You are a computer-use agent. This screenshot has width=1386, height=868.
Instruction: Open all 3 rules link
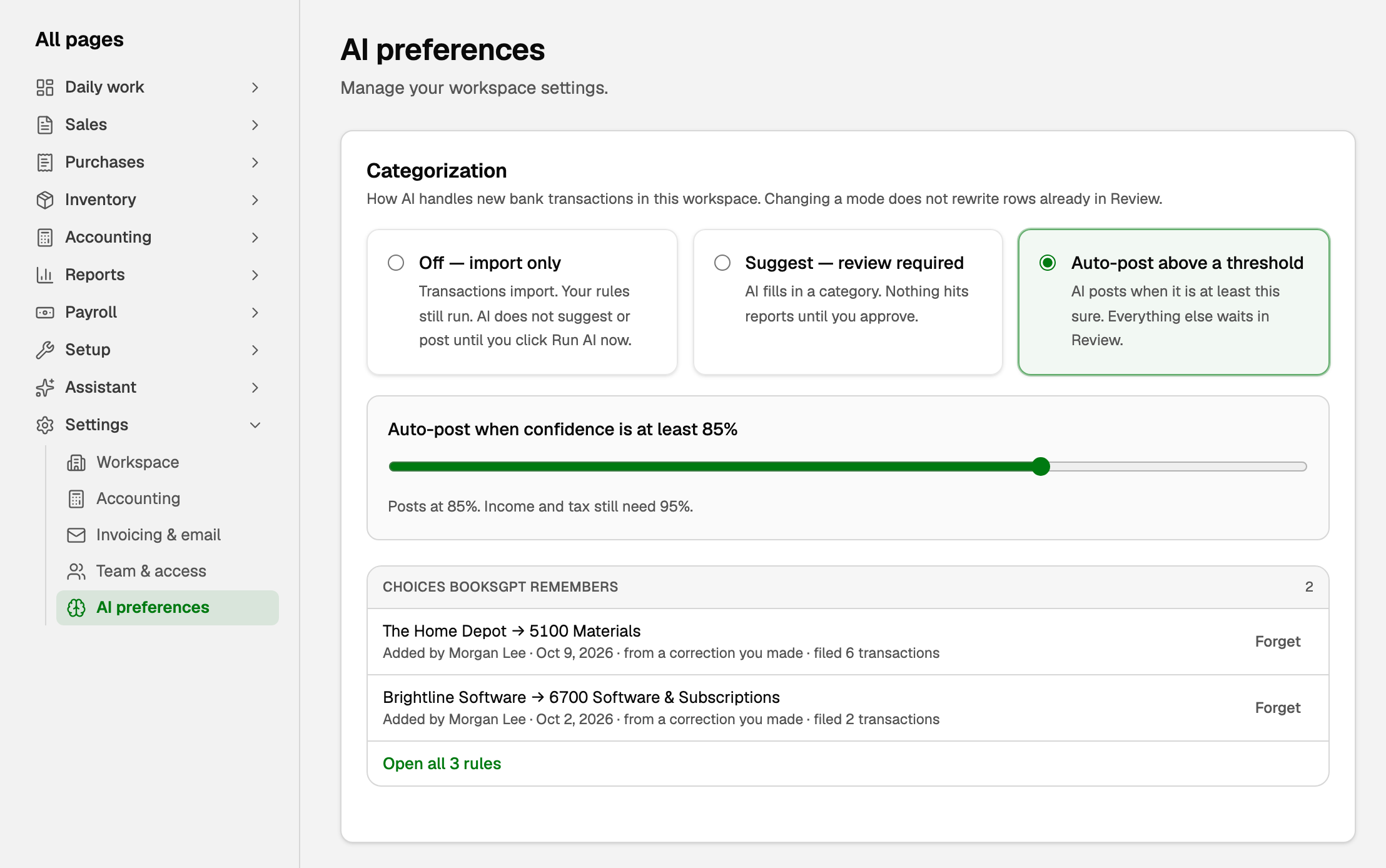[442, 764]
